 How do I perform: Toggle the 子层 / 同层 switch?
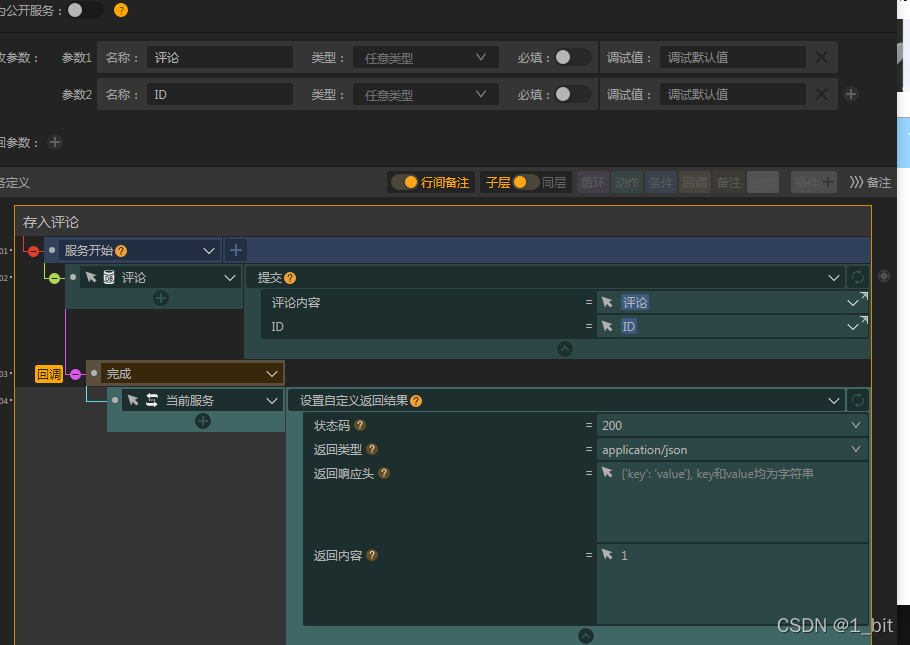526,182
